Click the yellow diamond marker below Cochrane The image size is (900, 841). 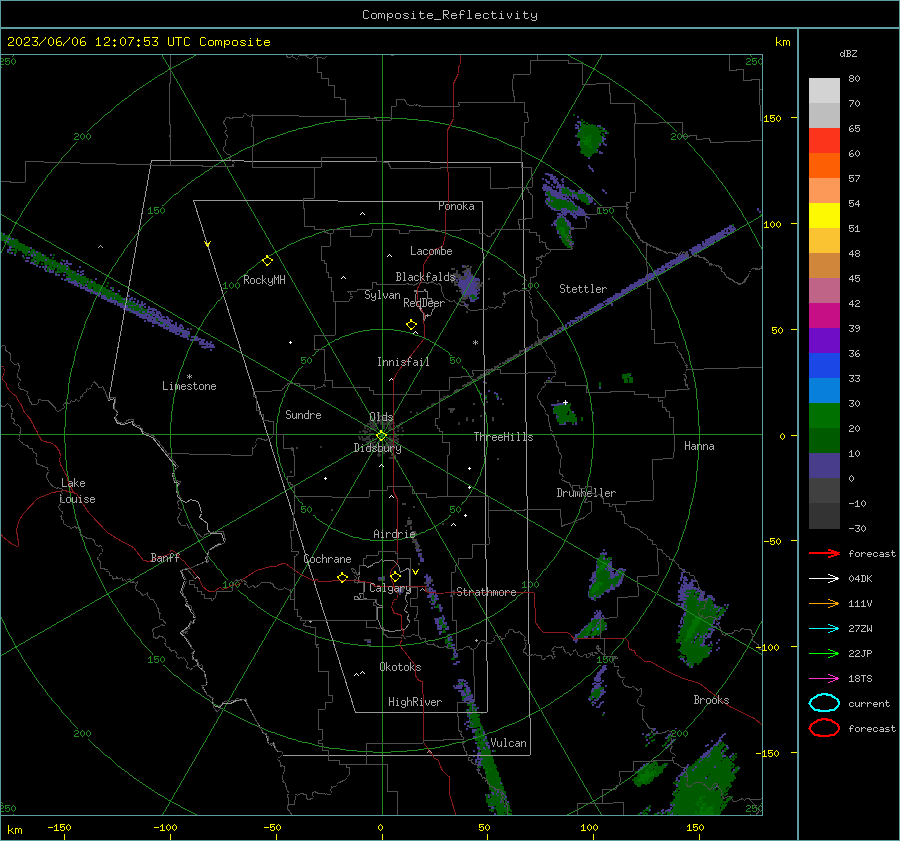342,578
